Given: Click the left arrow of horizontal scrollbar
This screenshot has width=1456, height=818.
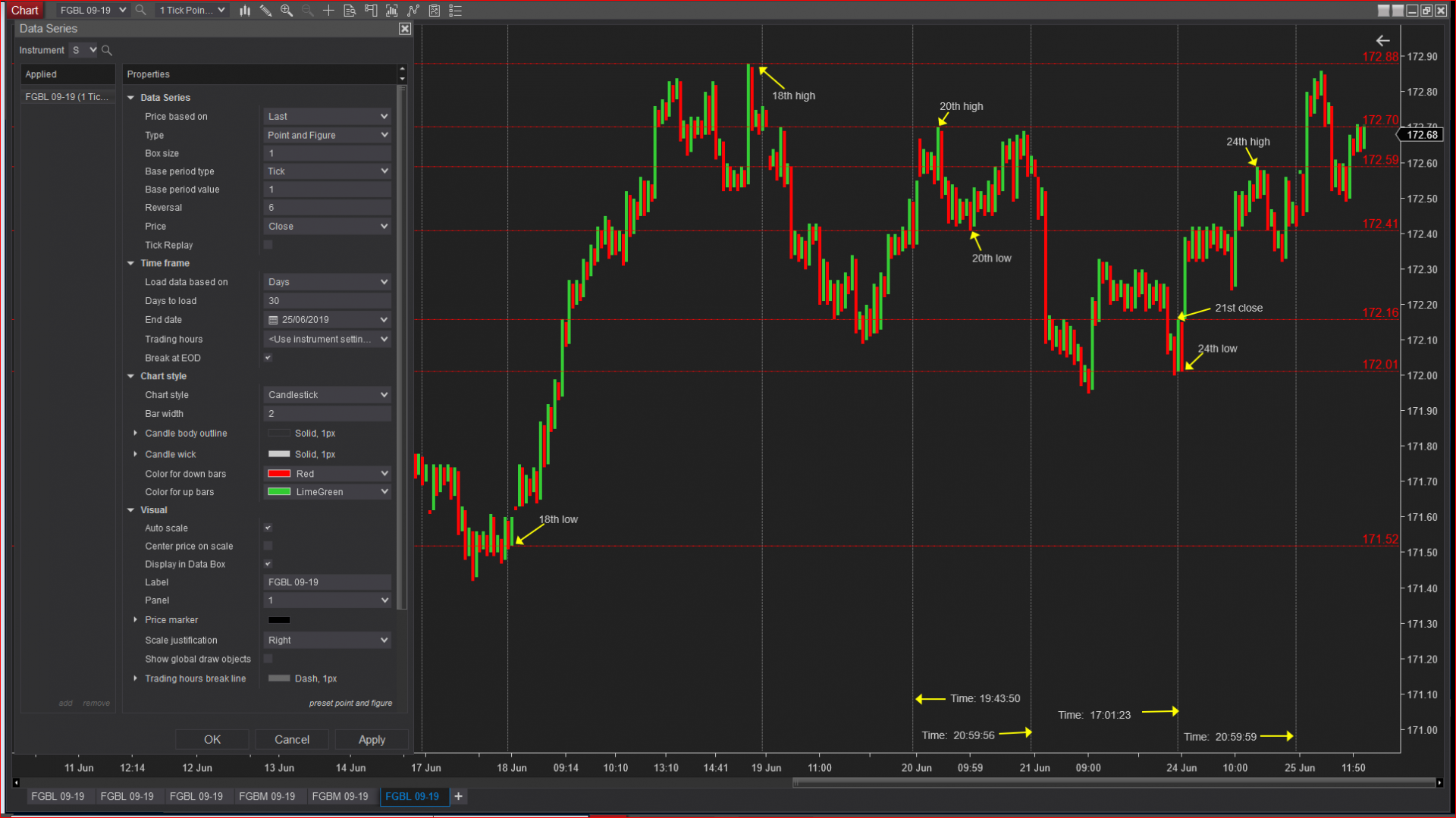Looking at the screenshot, I should tap(16, 782).
